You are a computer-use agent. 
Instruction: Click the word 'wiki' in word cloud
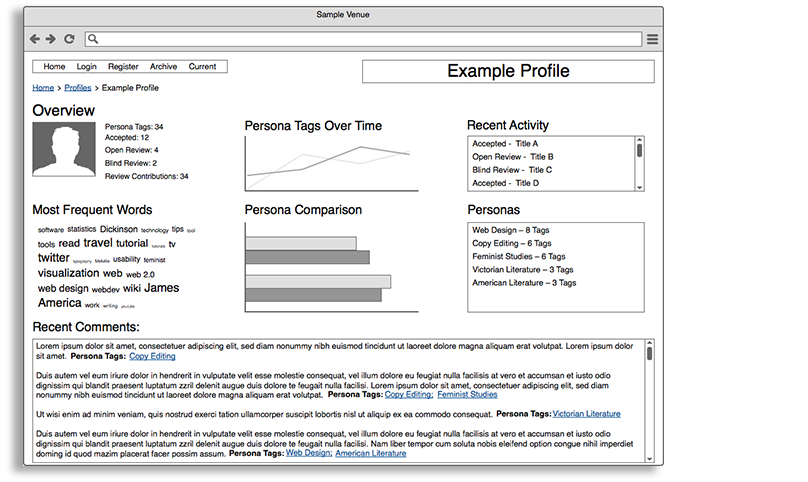point(131,288)
